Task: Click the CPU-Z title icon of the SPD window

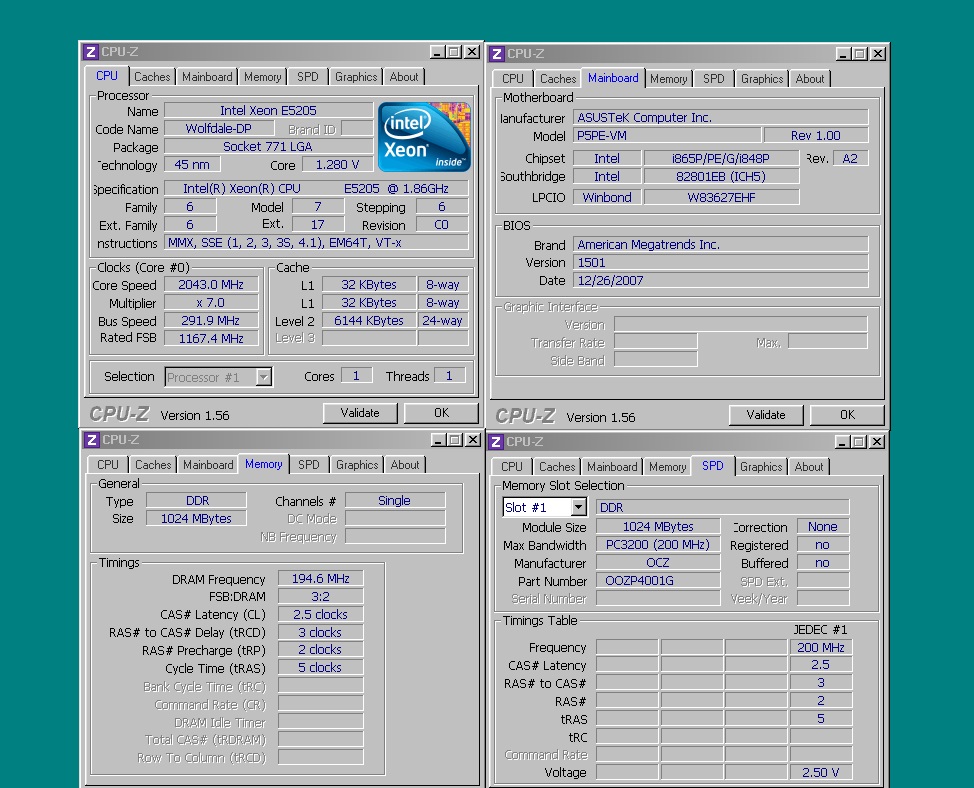Action: click(x=496, y=442)
